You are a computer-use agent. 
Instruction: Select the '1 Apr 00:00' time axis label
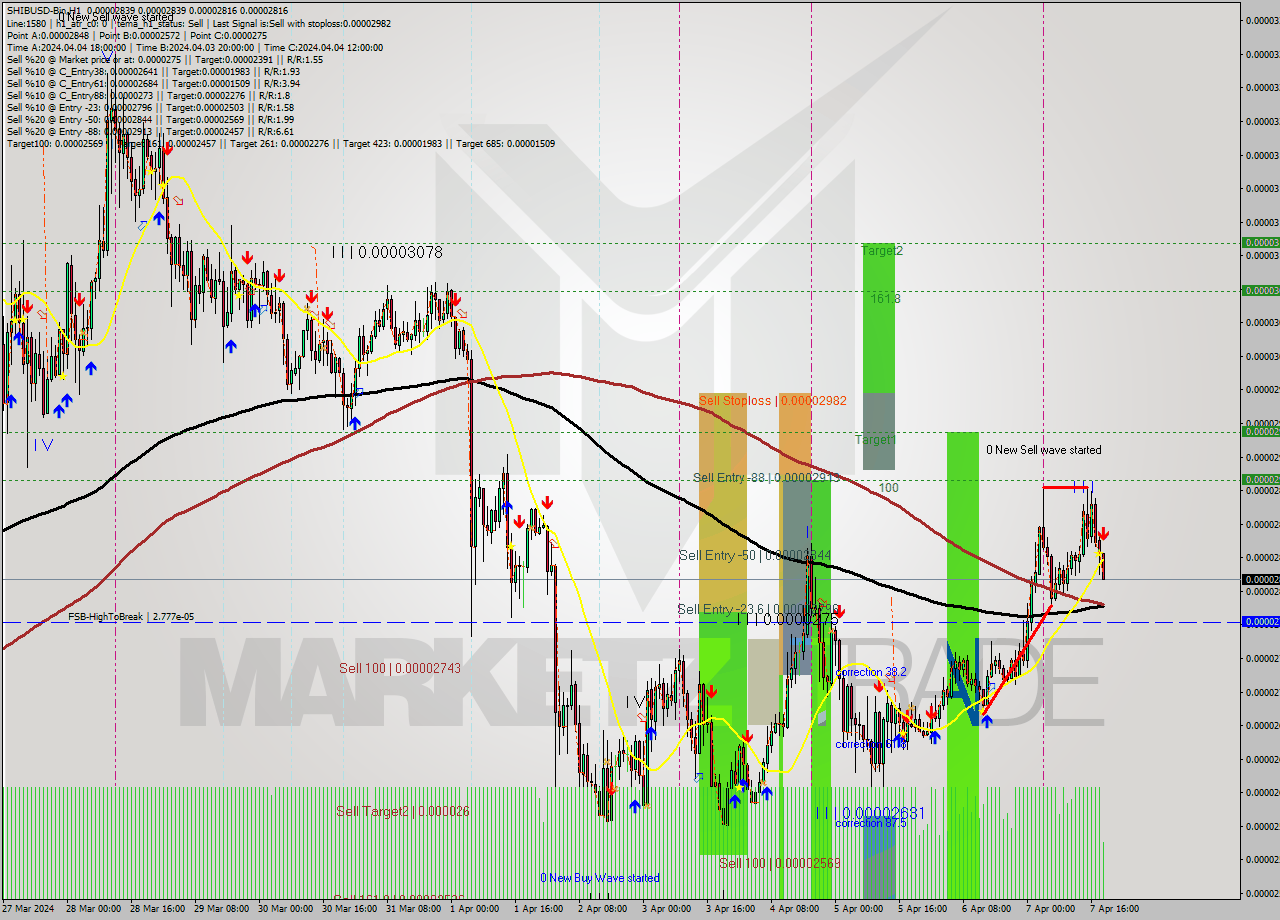point(475,909)
